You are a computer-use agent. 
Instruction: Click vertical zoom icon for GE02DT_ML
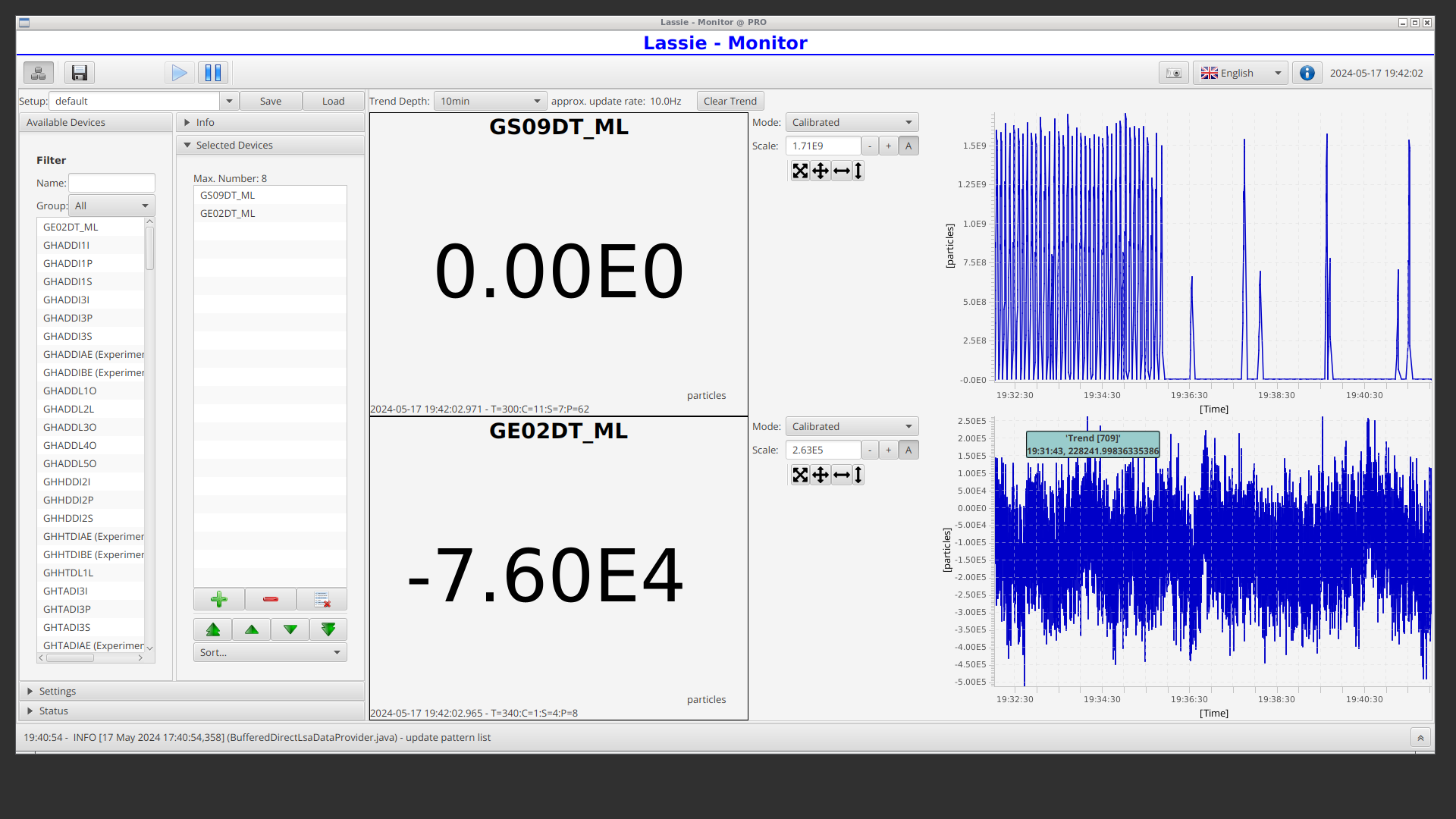858,475
